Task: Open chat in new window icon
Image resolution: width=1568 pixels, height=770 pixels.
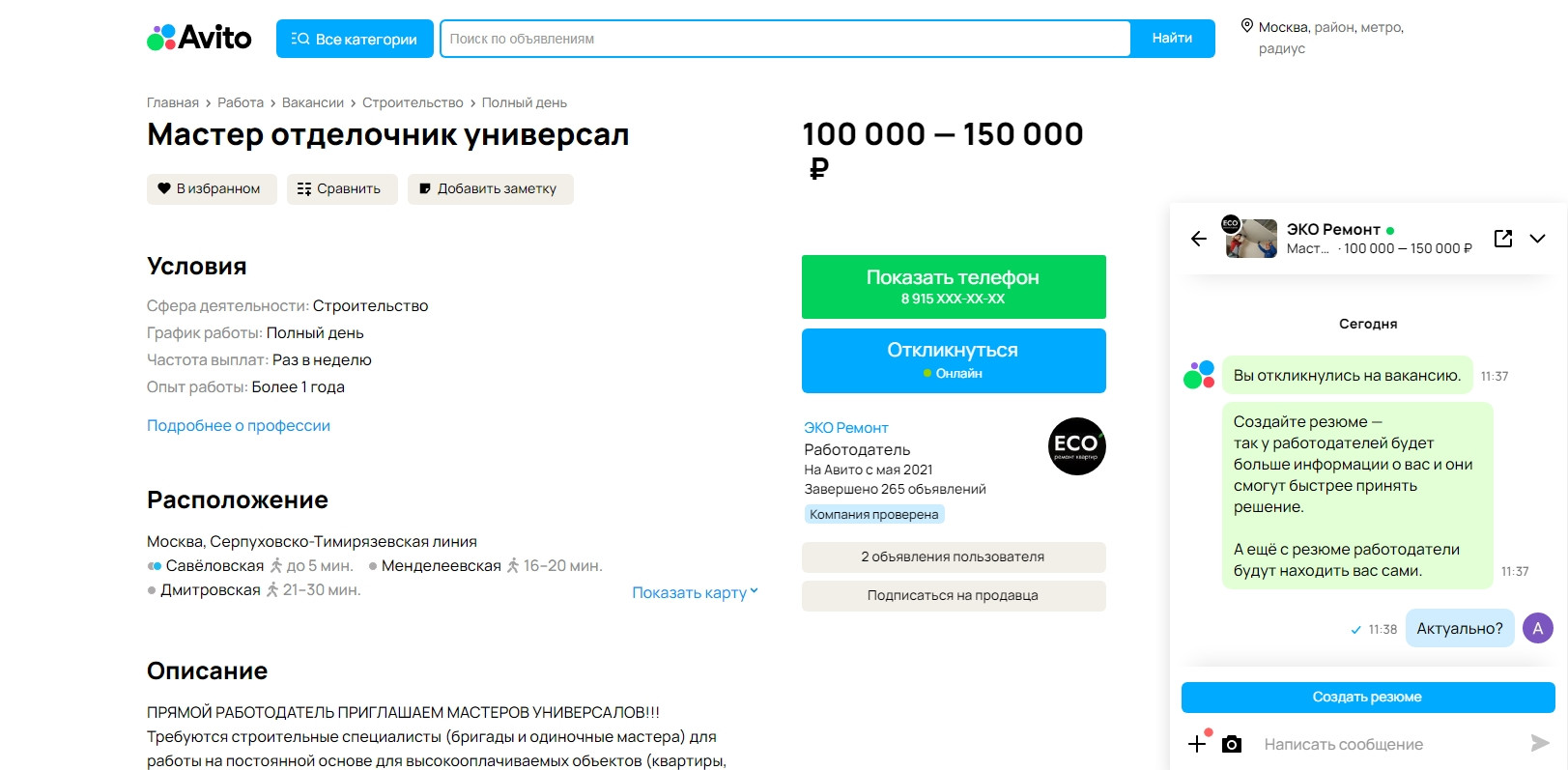Action: tap(1503, 239)
